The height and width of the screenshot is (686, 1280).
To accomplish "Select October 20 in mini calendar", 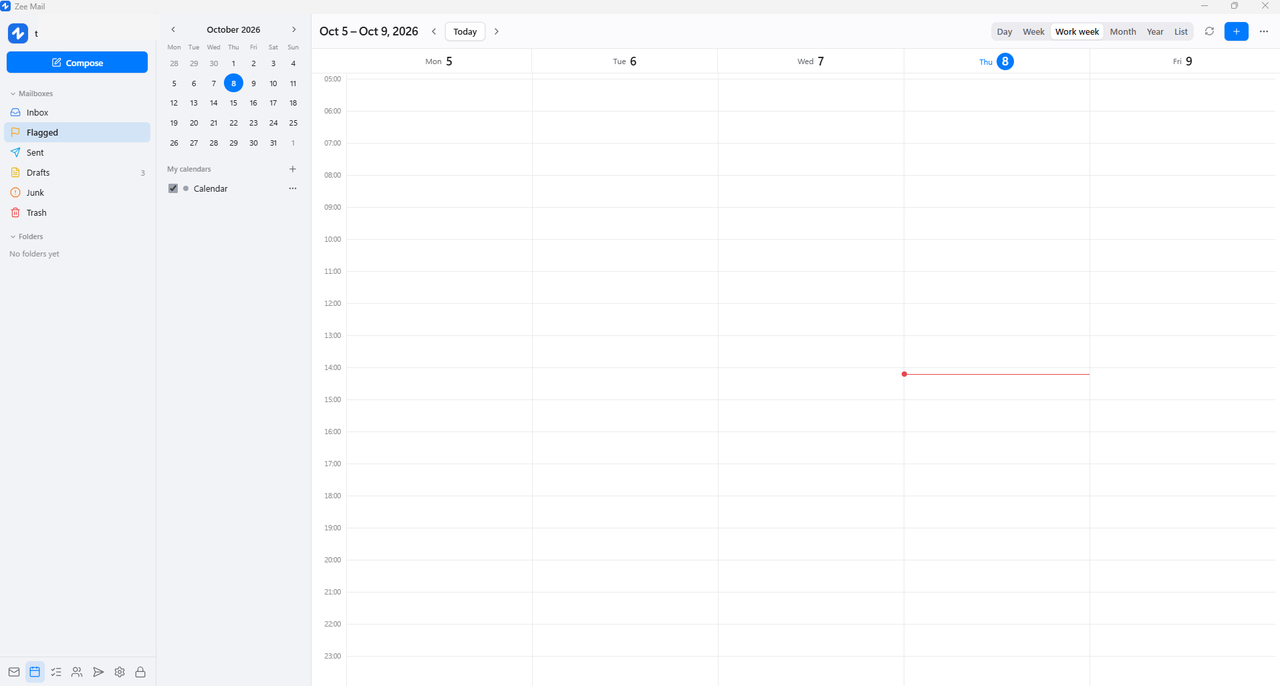I will click(194, 123).
